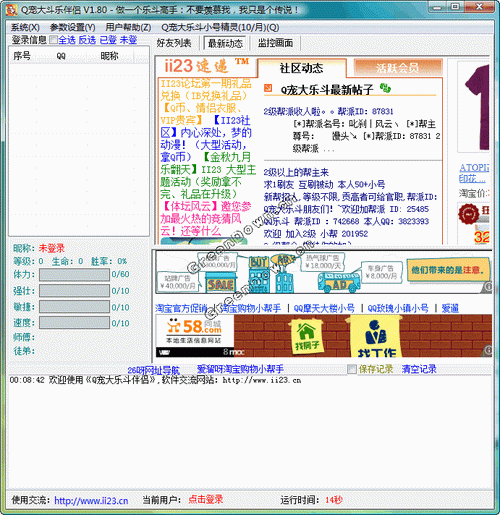Switch to the 最新动态 tab
This screenshot has width=500, height=515.
point(225,43)
